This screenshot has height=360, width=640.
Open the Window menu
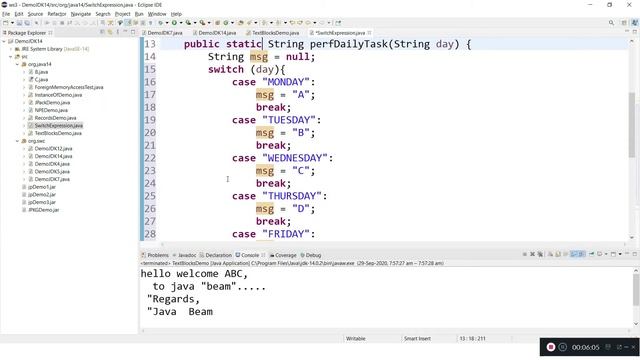tap(157, 14)
